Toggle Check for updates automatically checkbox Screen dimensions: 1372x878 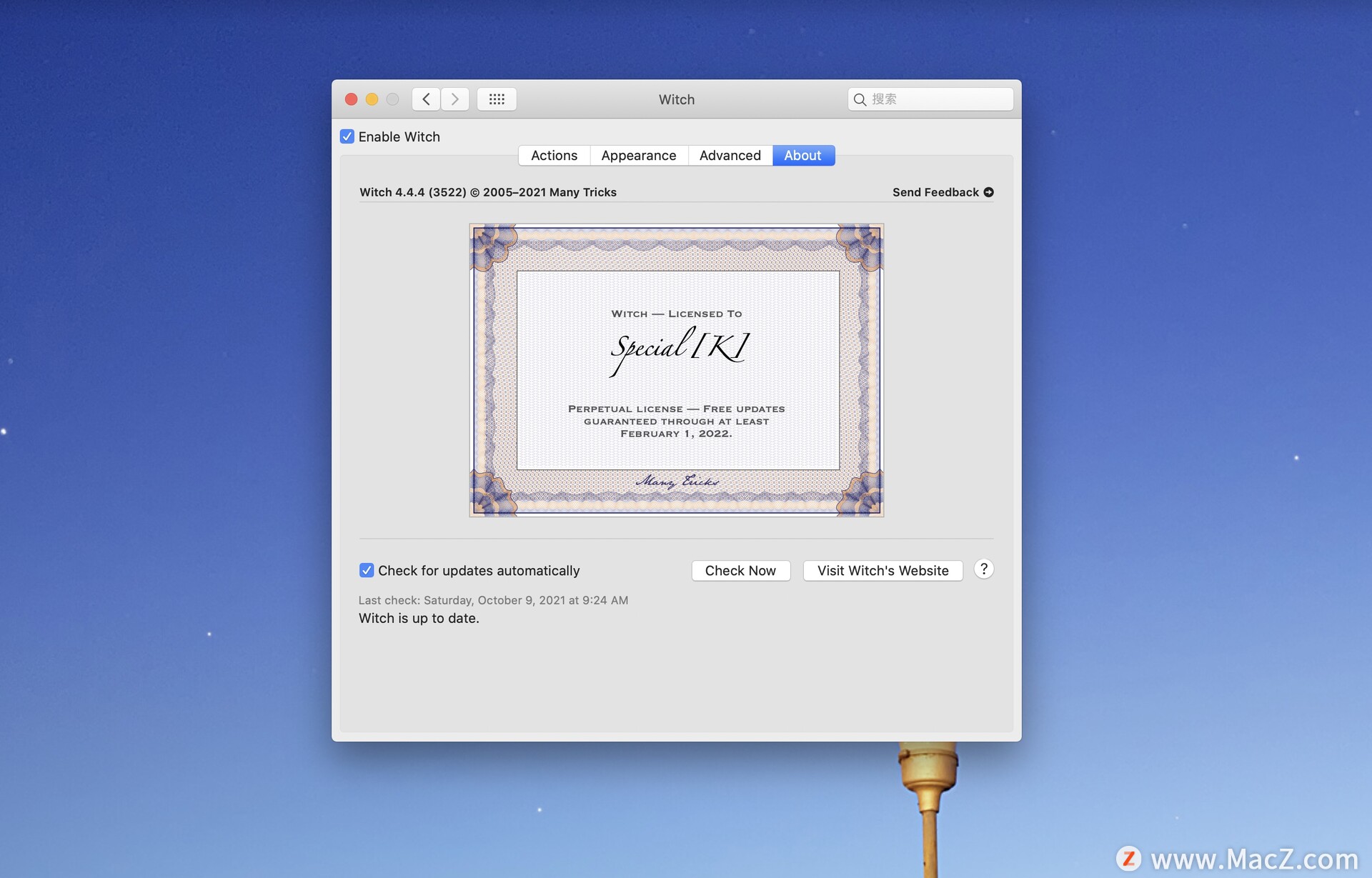[x=367, y=570]
